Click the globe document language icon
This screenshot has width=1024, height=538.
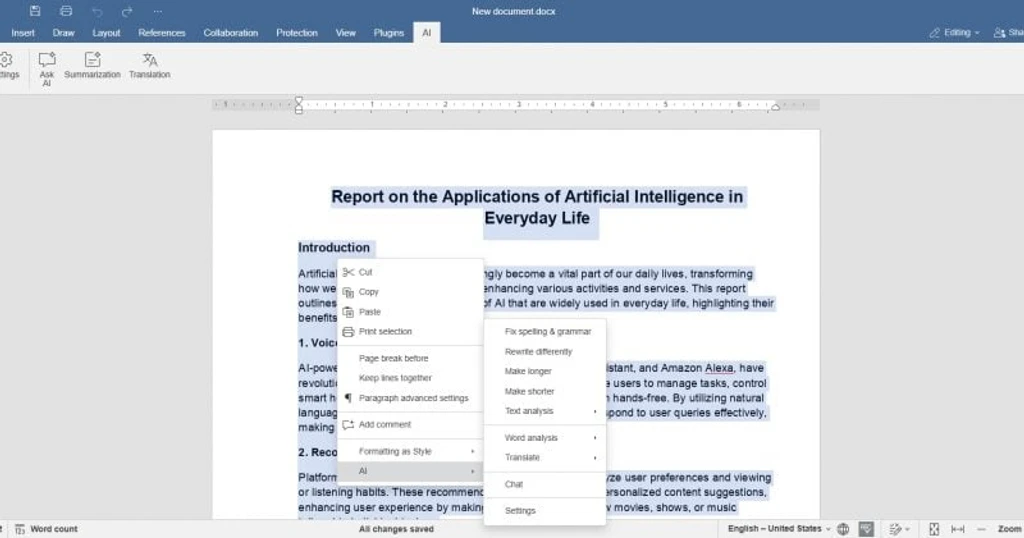(x=843, y=529)
